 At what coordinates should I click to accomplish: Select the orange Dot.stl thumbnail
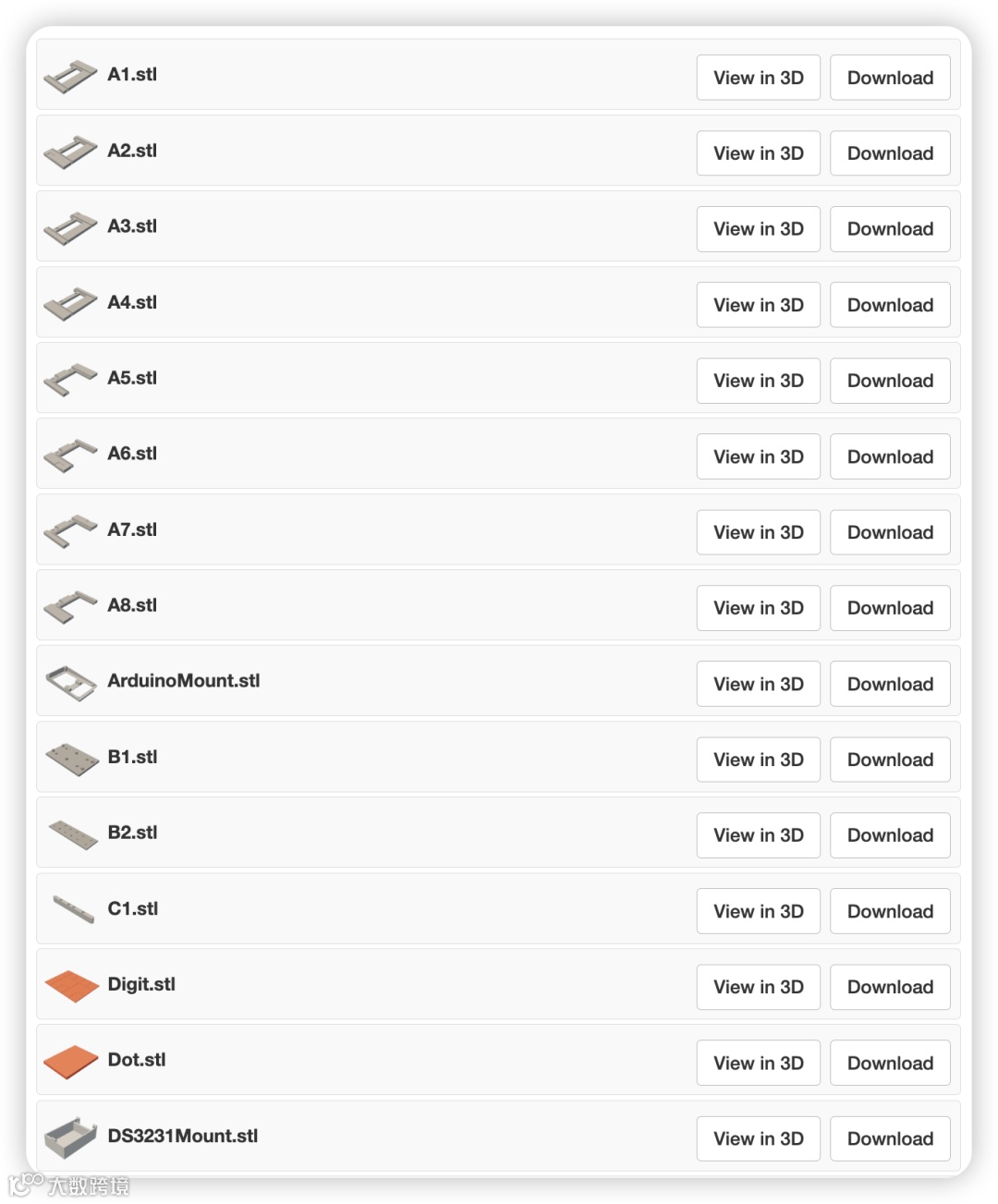pyautogui.click(x=71, y=1062)
